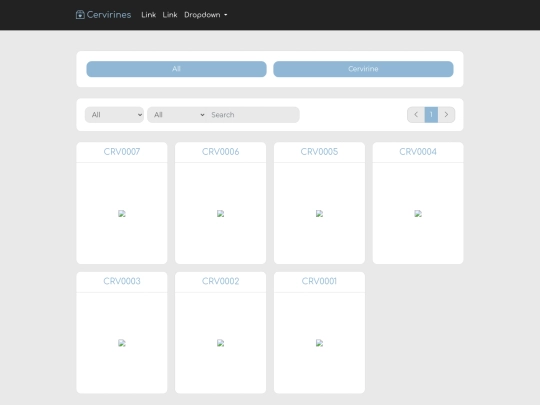The image size is (540, 405).
Task: Expand the Dropdown menu in navbar
Action: pyautogui.click(x=206, y=15)
